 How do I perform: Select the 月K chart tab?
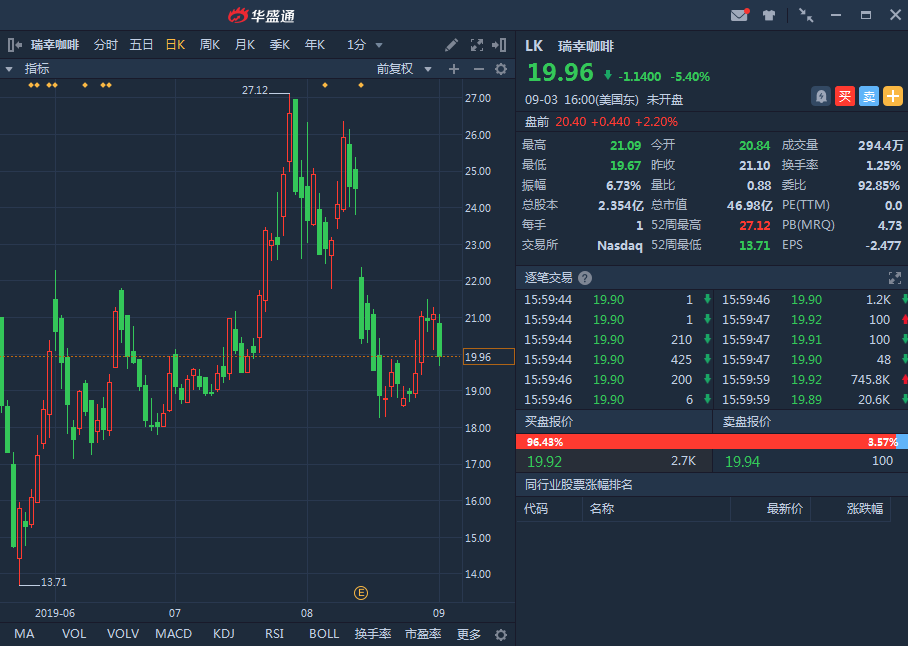tap(245, 45)
